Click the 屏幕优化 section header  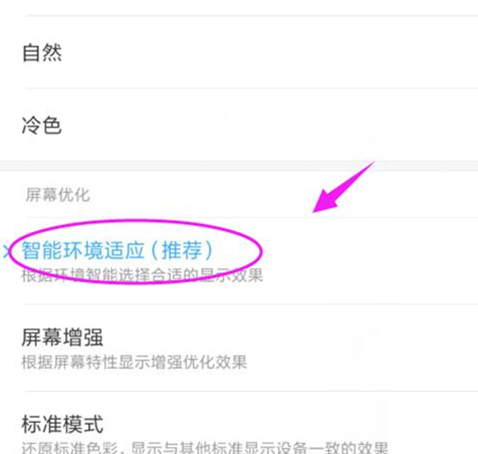[x=58, y=195]
